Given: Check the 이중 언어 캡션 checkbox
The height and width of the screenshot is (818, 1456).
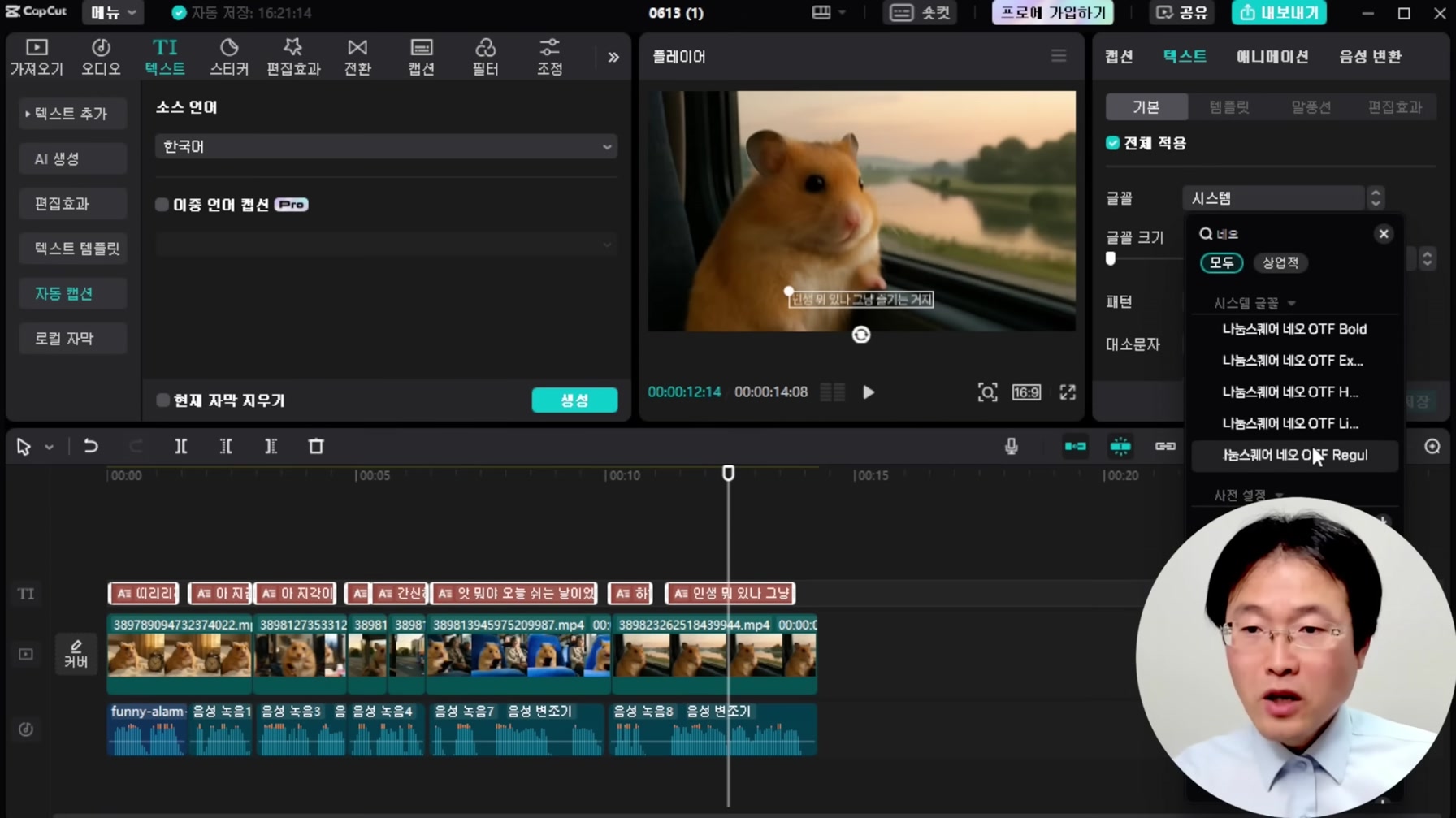Looking at the screenshot, I should pyautogui.click(x=162, y=205).
